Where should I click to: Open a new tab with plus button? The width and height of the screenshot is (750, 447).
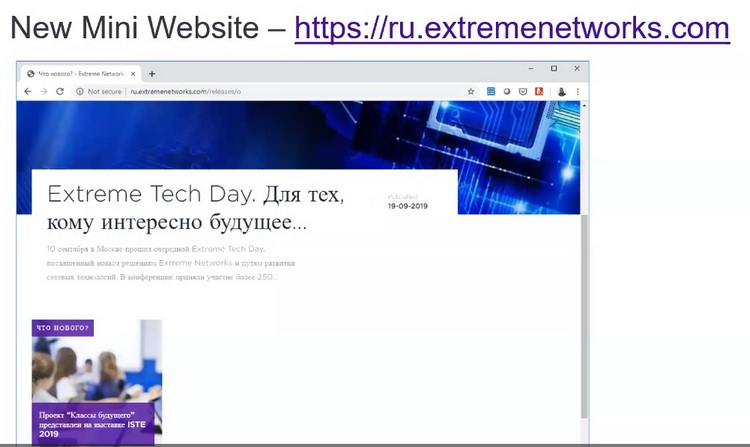tap(152, 74)
